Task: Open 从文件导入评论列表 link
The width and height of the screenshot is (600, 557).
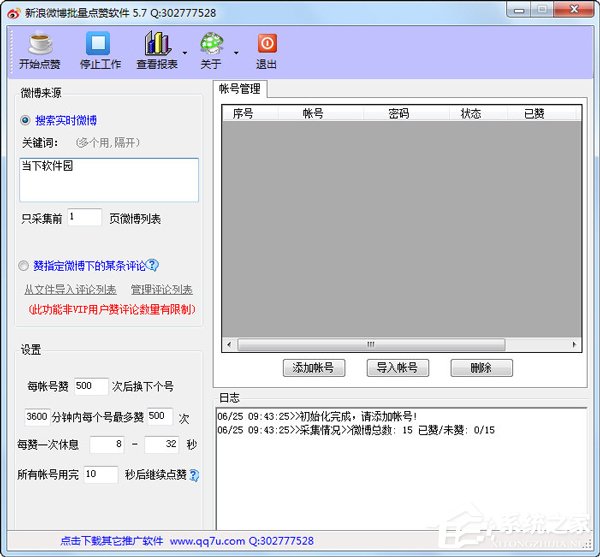Action: [70, 289]
